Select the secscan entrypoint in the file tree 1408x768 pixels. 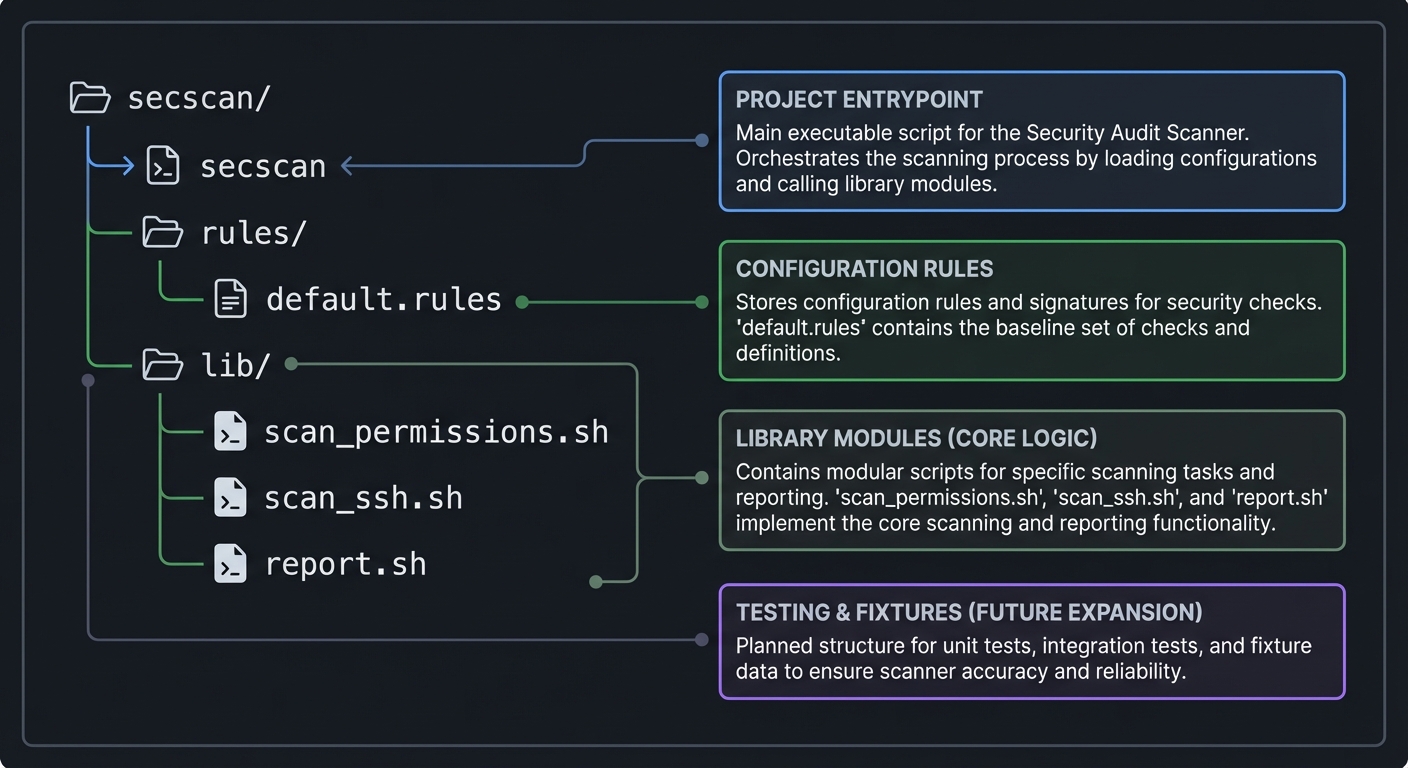pyautogui.click(x=263, y=166)
